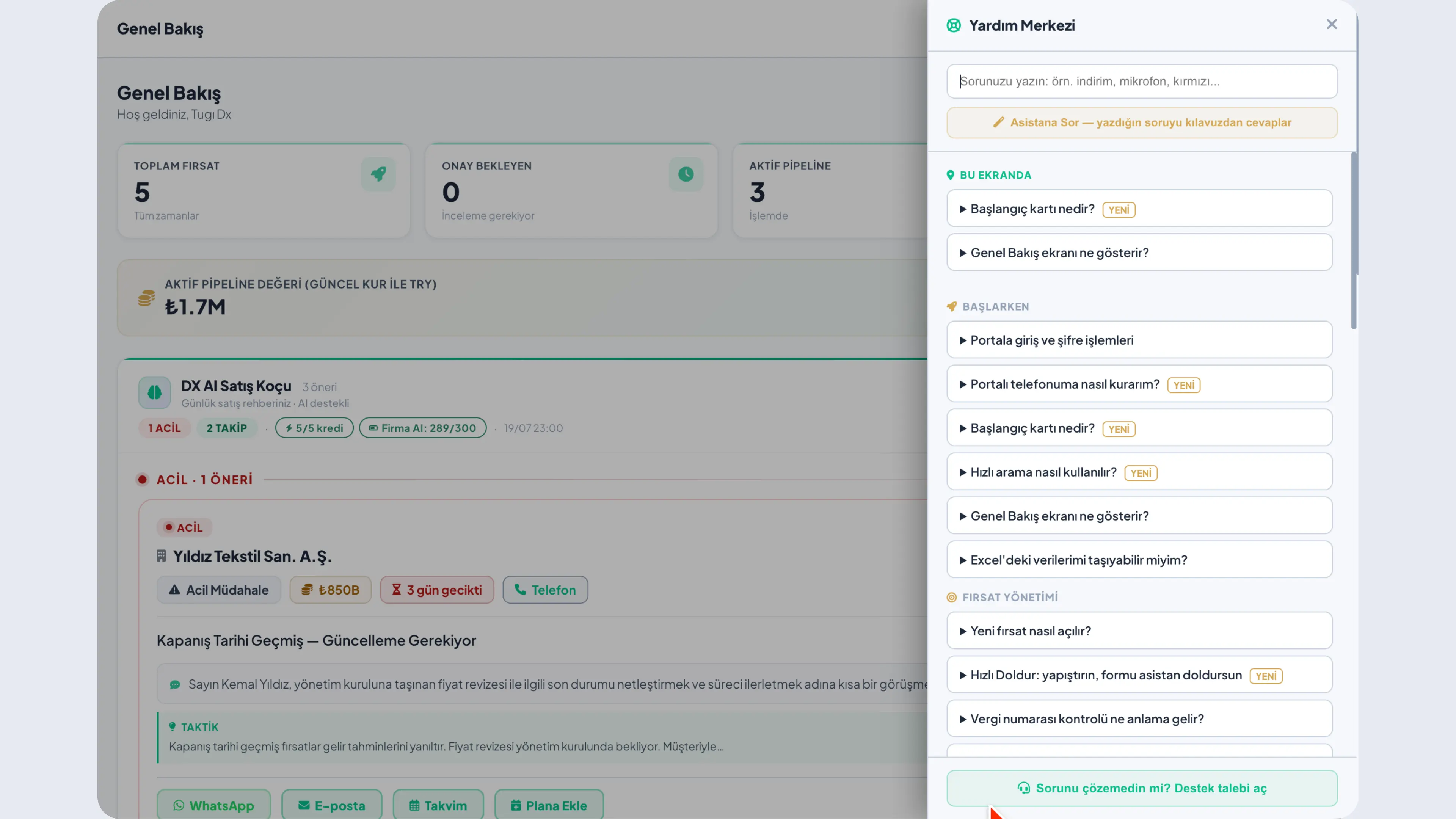Click the 2 TAKİP filter badge
Viewport: 1456px width, 819px height.
(227, 428)
